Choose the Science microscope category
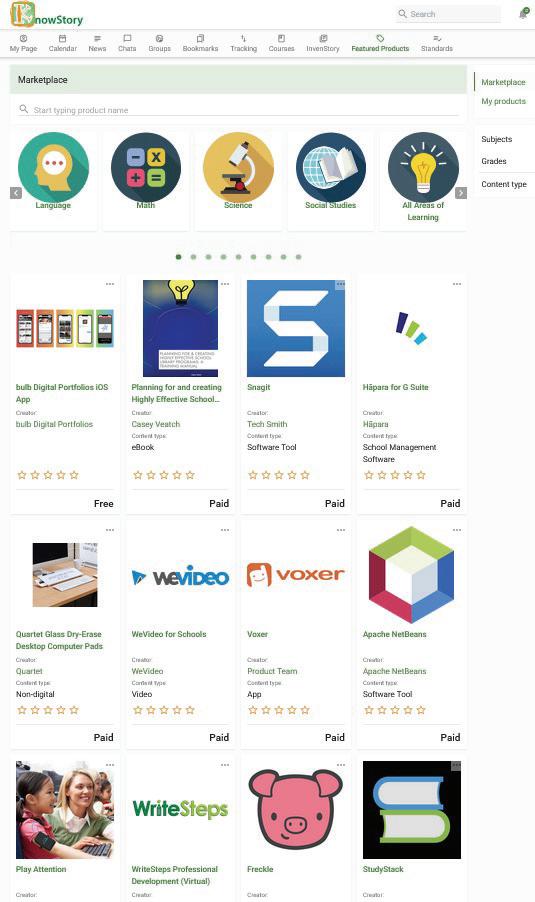The image size is (535, 902). [238, 168]
